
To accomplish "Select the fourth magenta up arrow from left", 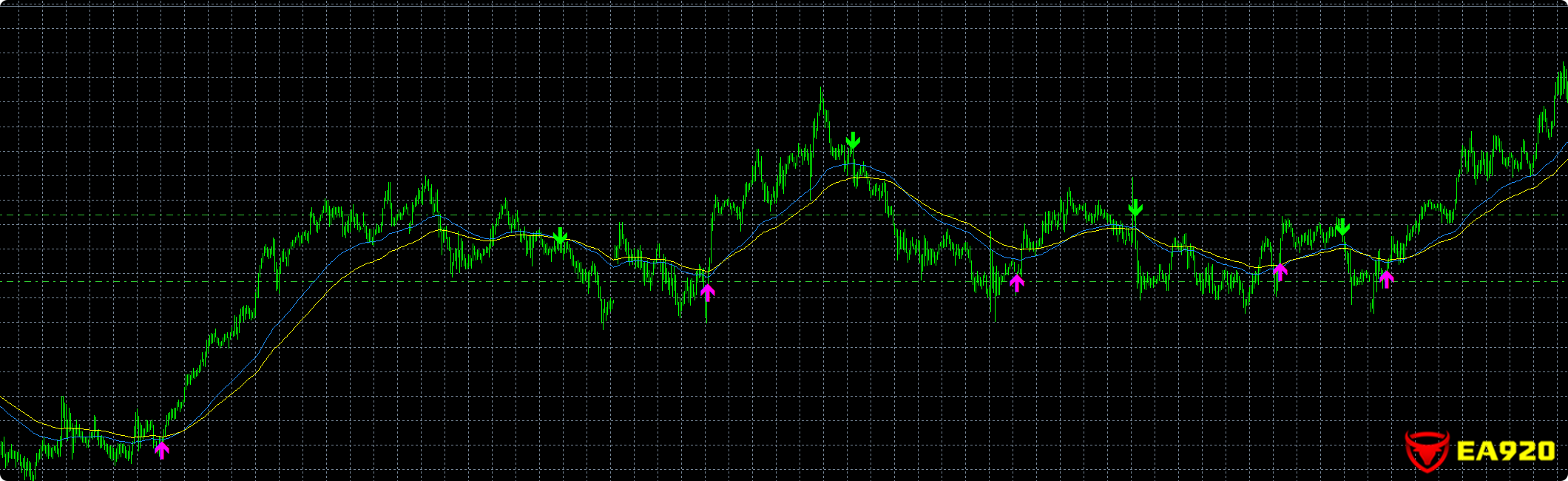I will coord(1280,272).
